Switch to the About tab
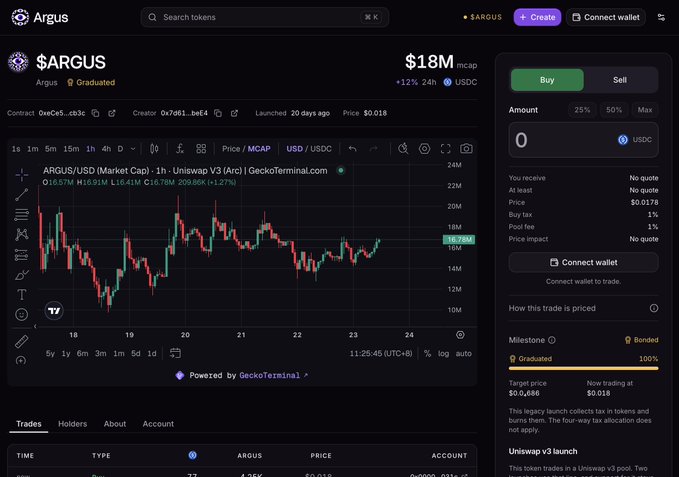 [115, 424]
